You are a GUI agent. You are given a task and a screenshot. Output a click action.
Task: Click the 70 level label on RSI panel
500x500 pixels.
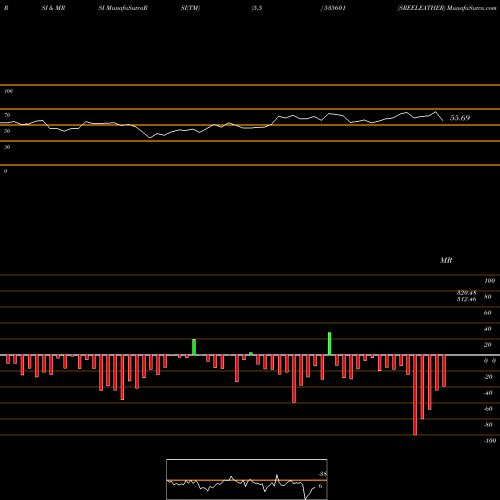point(7,115)
